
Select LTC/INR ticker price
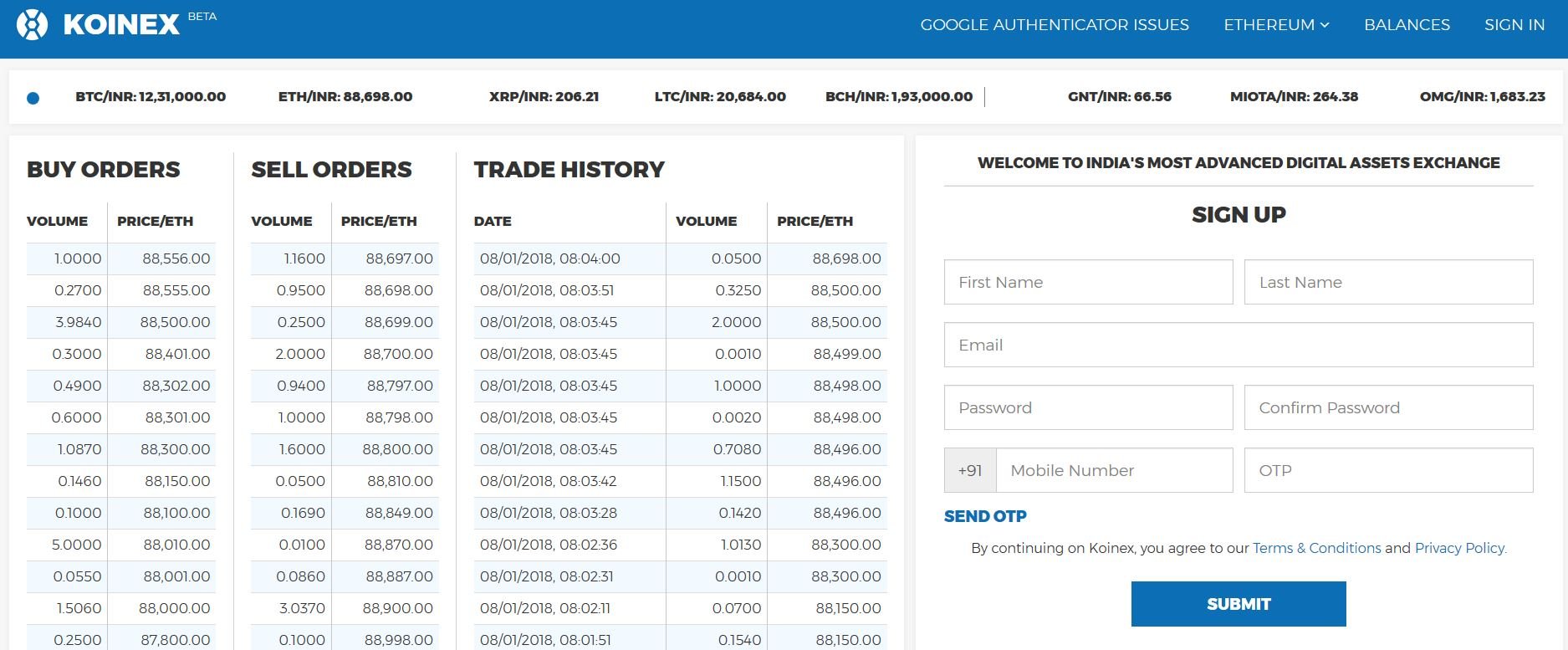720,96
